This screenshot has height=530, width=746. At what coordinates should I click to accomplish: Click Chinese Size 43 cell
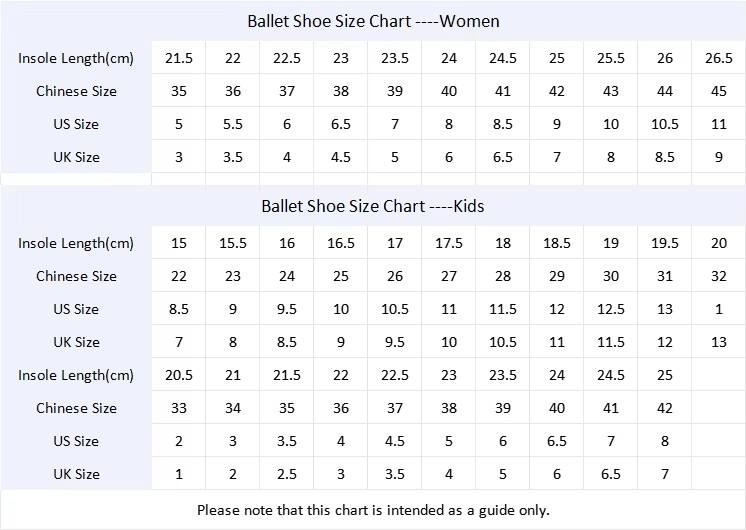tap(611, 91)
